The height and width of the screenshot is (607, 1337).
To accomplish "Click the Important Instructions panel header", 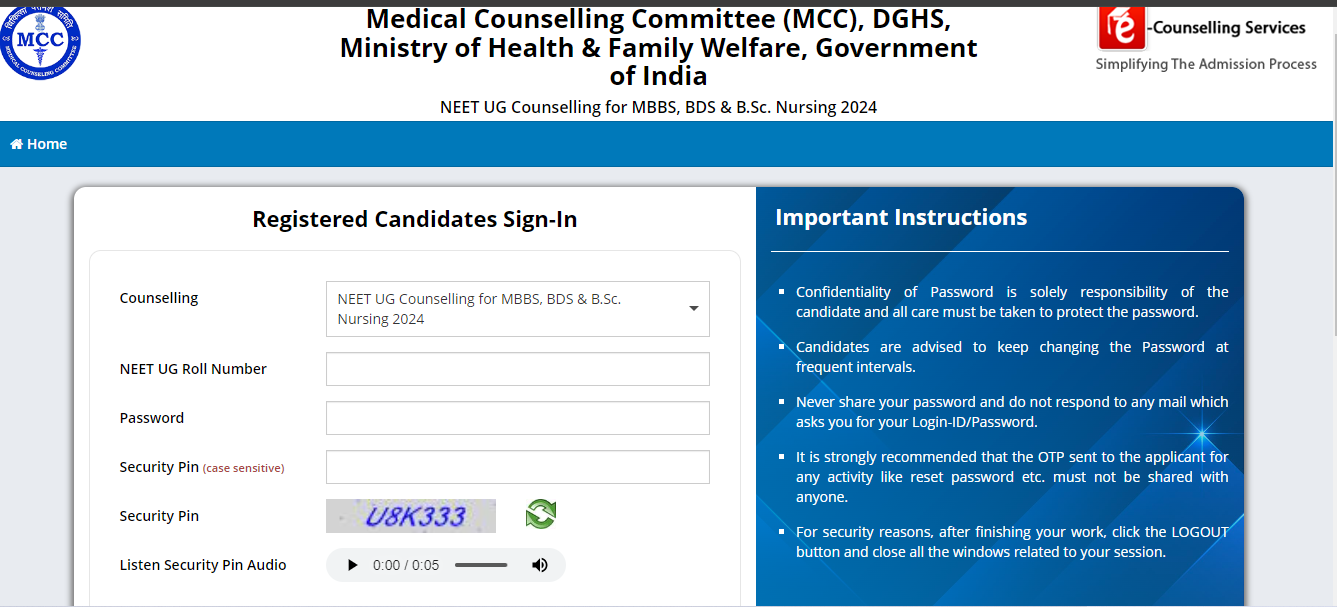I will (900, 217).
